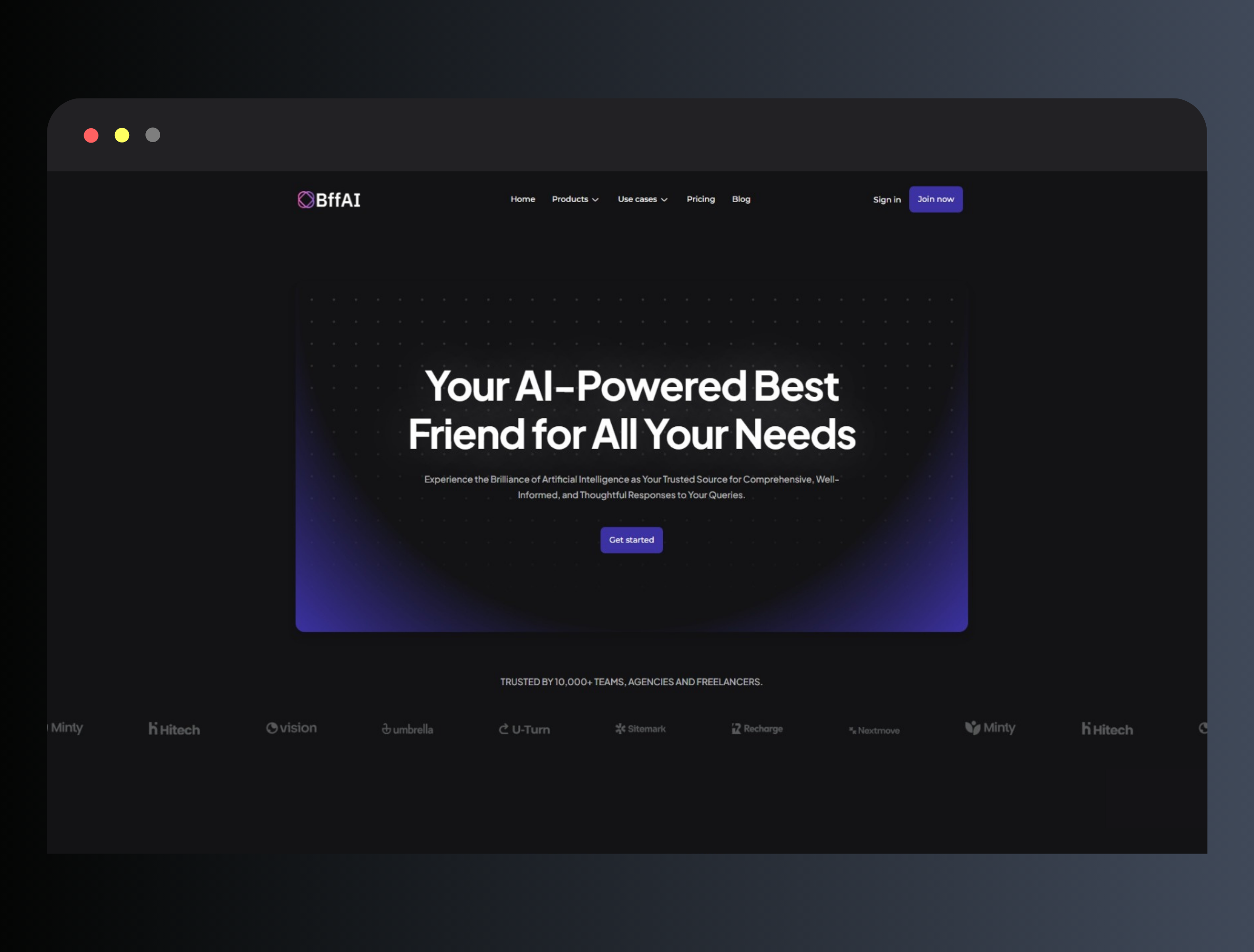Screen dimensions: 1254x952
Task: Navigate to the Pricing menu item
Action: [x=700, y=199]
